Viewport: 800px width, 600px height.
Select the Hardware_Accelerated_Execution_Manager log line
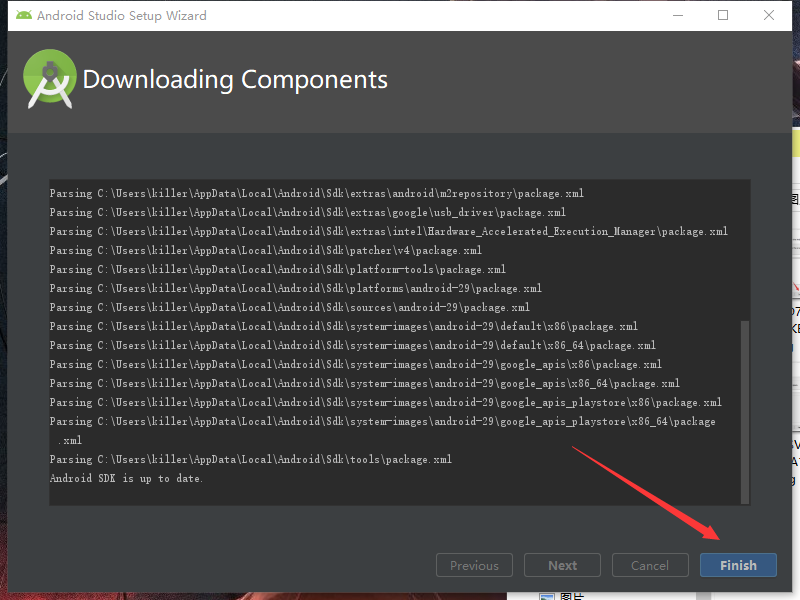(388, 232)
